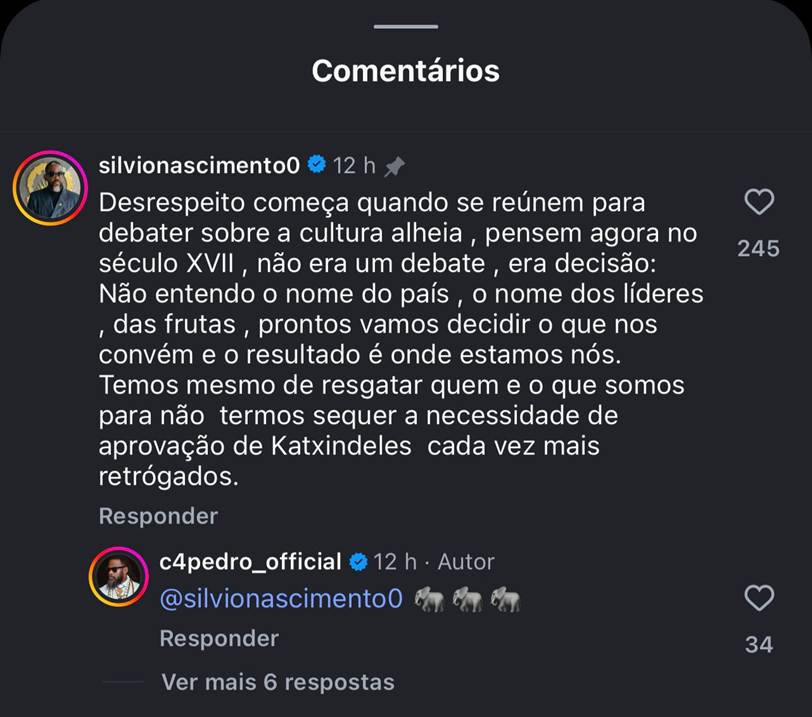Screen dimensions: 812x717
Task: Tap the pinned comment pin icon
Action: click(394, 166)
